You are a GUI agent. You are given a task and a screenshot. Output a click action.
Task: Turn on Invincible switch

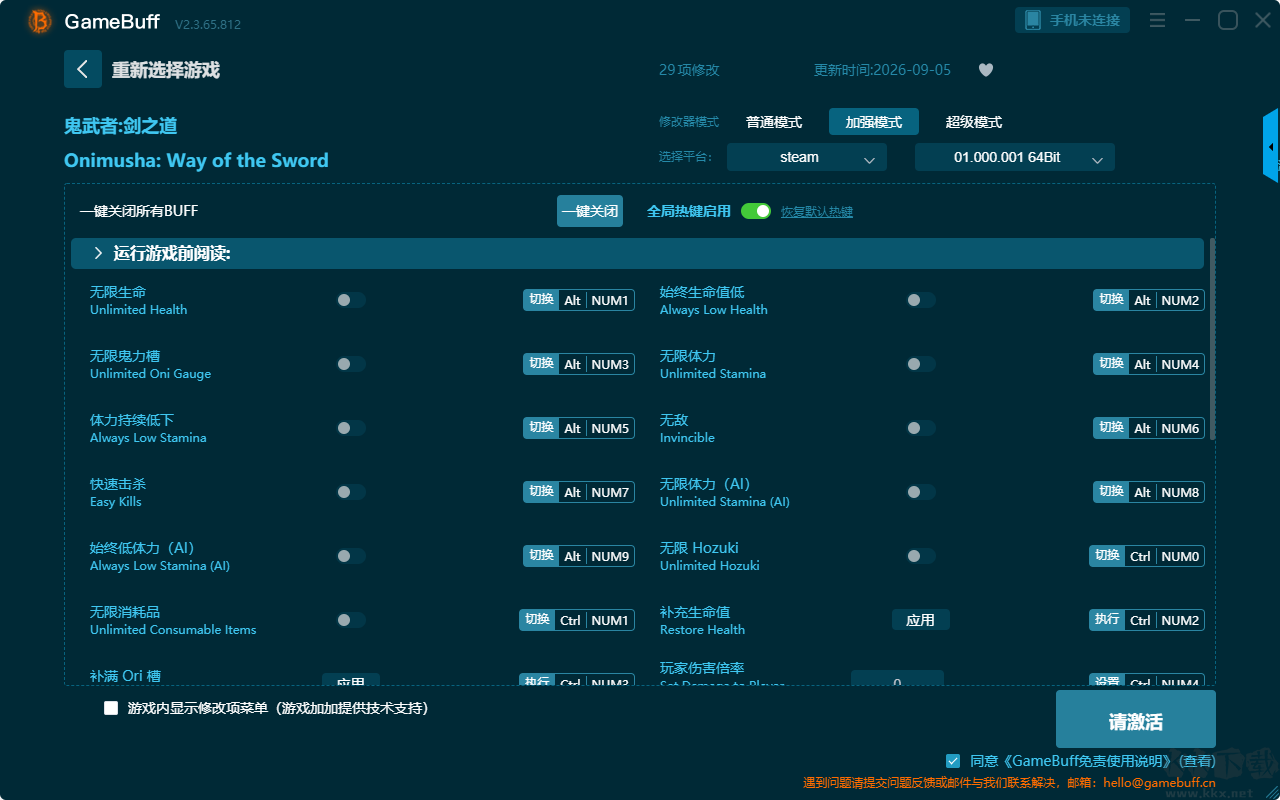click(x=921, y=428)
